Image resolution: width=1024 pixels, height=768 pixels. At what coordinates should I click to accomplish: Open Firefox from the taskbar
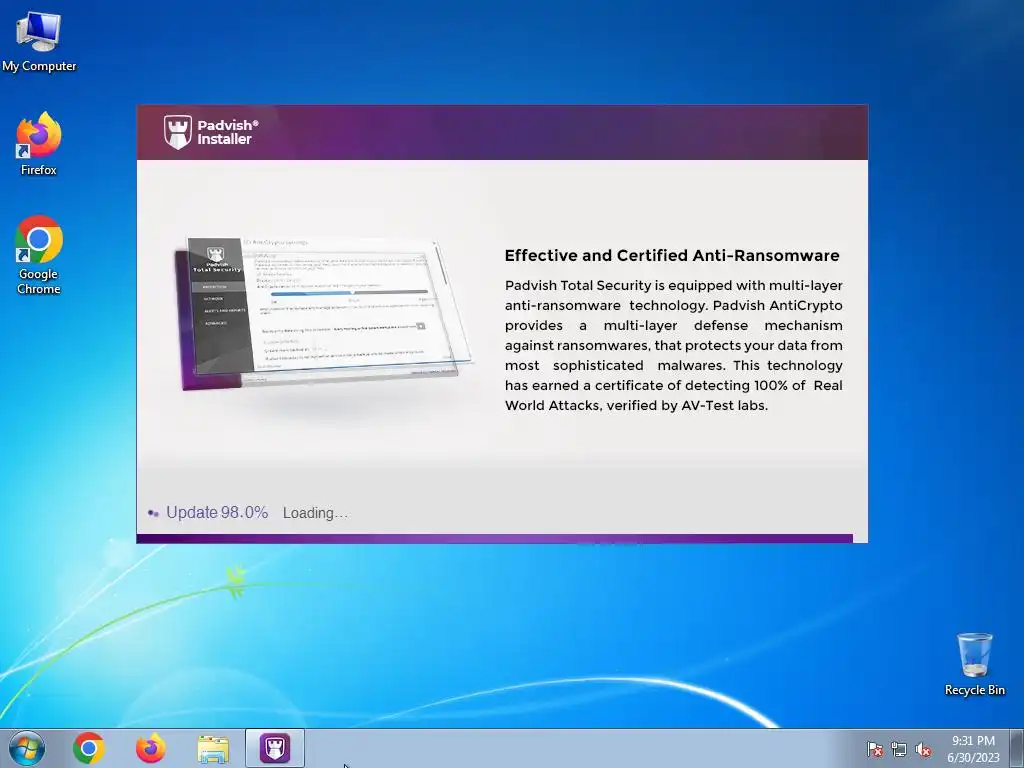click(151, 748)
